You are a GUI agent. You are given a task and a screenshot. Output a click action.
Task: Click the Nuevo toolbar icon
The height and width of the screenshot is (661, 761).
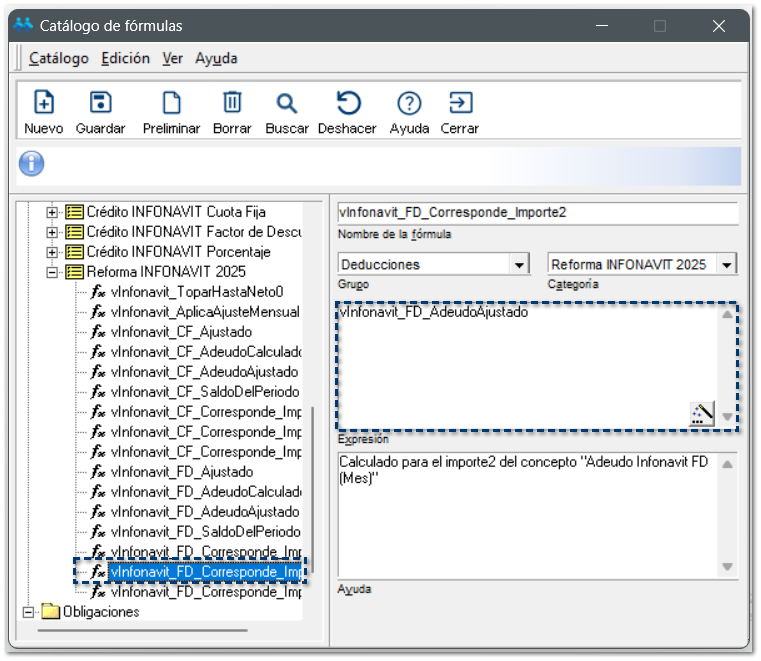point(44,103)
